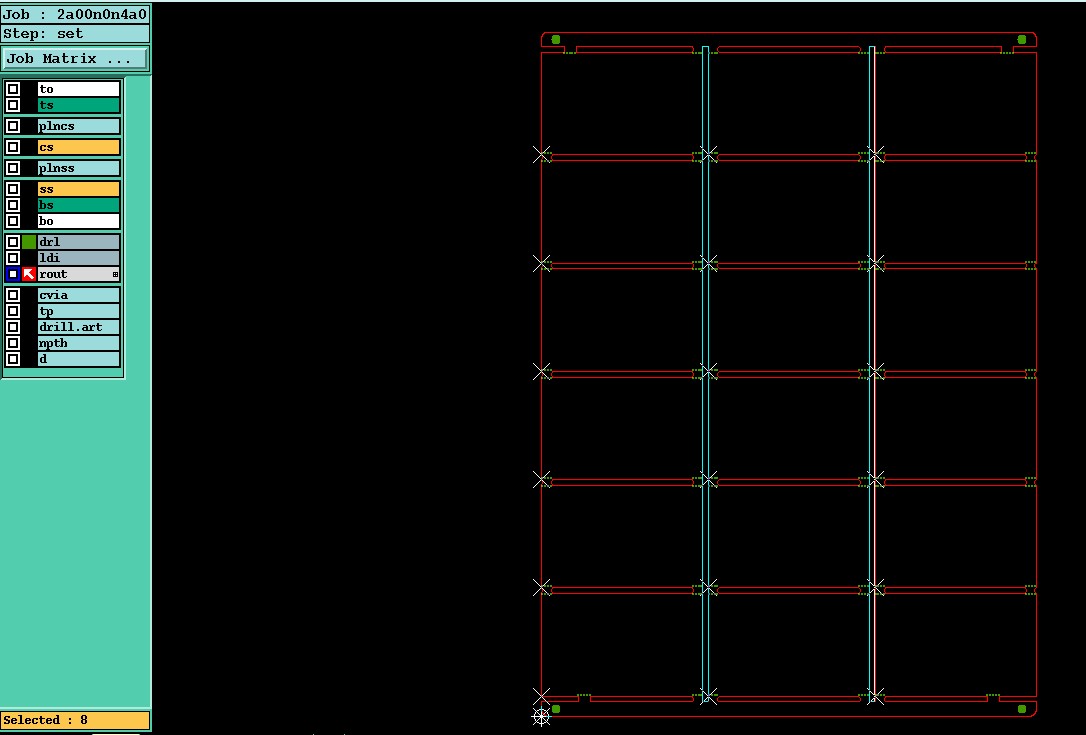
Task: Click the green display color of the drl layer
Action: pos(28,242)
